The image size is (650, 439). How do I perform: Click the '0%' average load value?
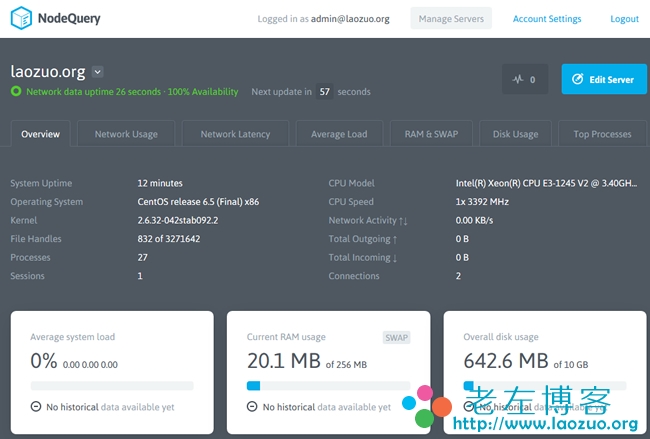(44, 361)
